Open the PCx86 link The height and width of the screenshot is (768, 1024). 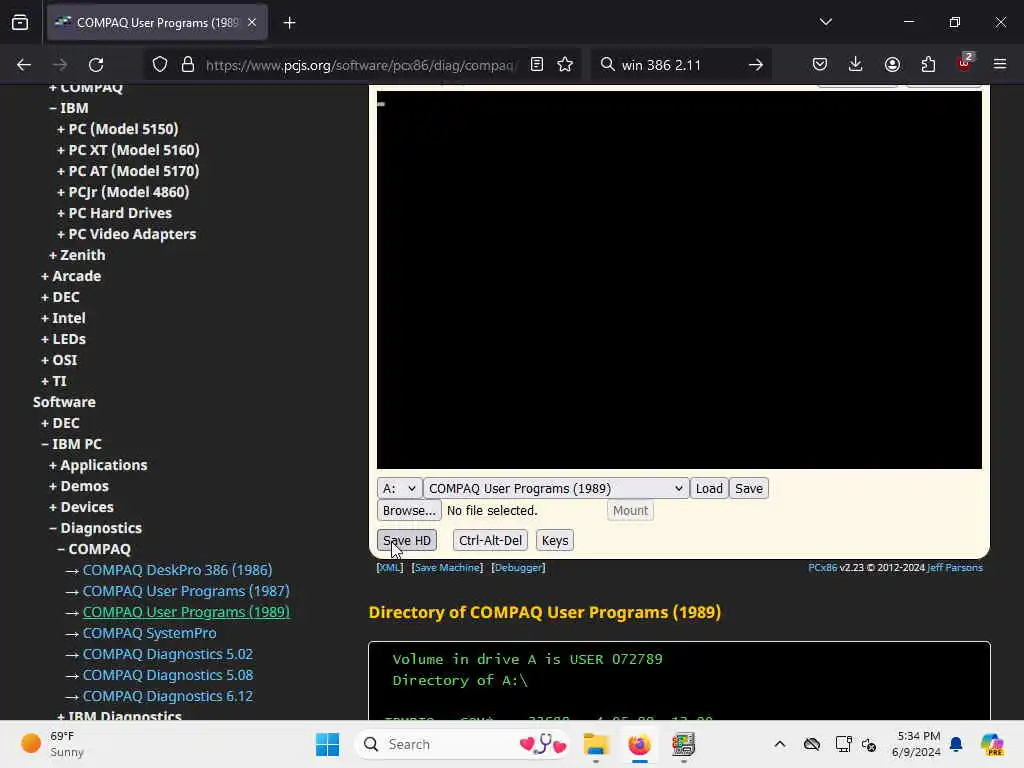(823, 568)
